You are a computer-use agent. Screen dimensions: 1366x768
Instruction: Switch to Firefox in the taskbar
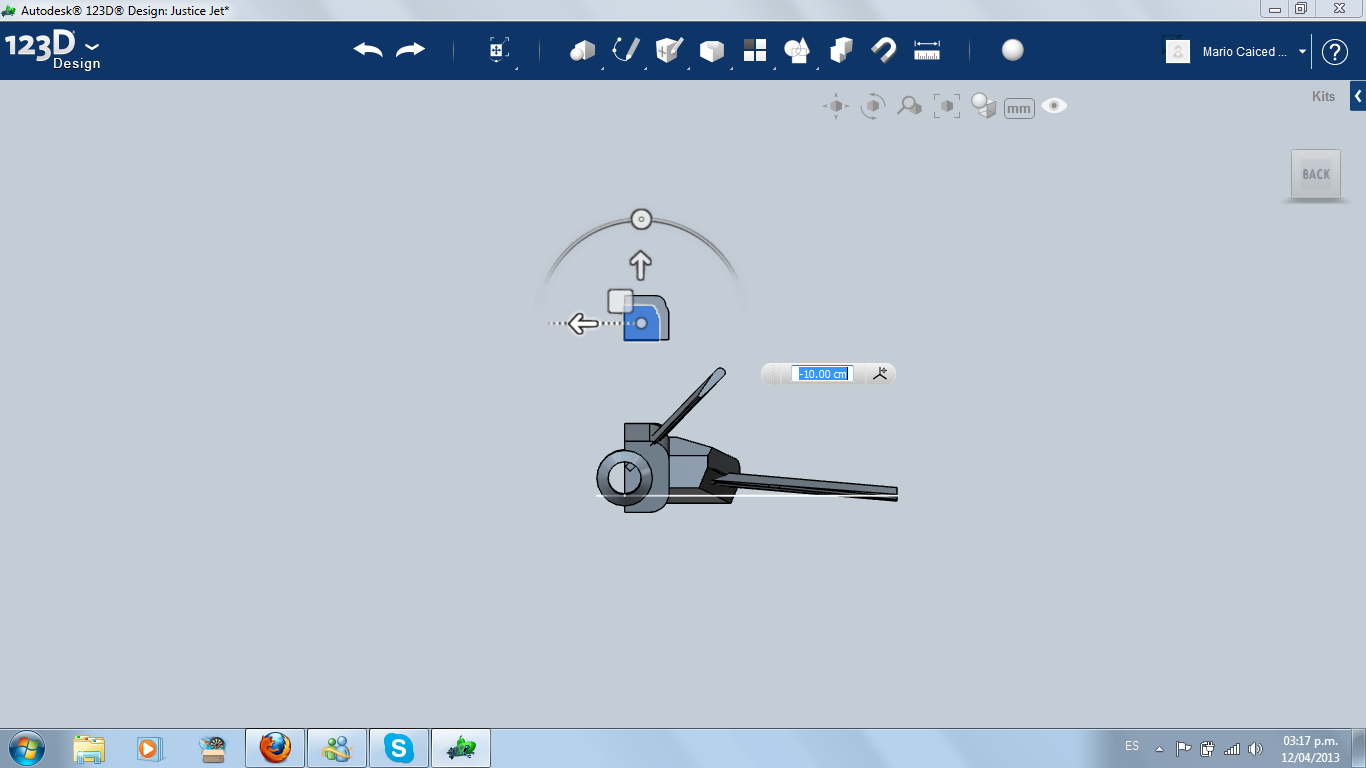(275, 748)
